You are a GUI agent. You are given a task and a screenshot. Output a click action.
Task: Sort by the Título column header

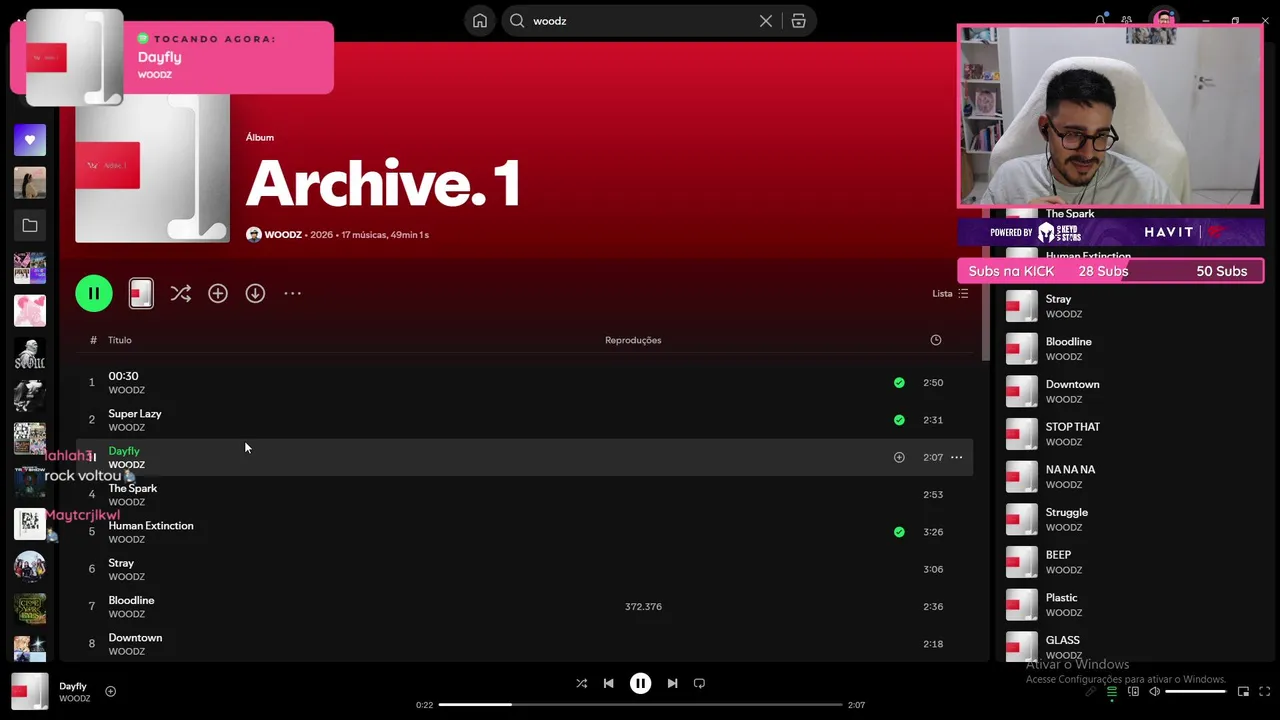coord(120,340)
